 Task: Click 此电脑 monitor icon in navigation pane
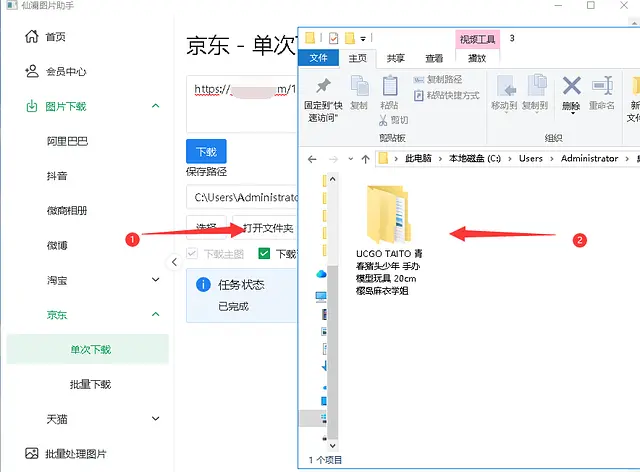coord(321,296)
